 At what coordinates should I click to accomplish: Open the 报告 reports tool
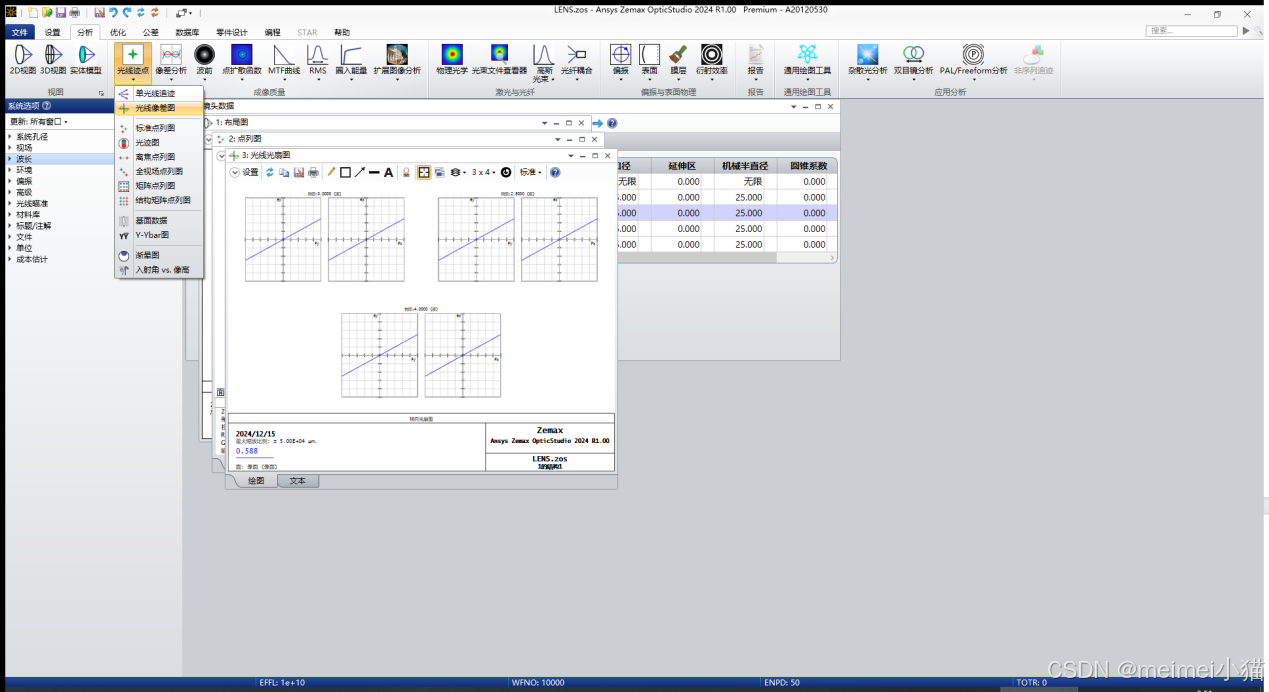(x=755, y=60)
